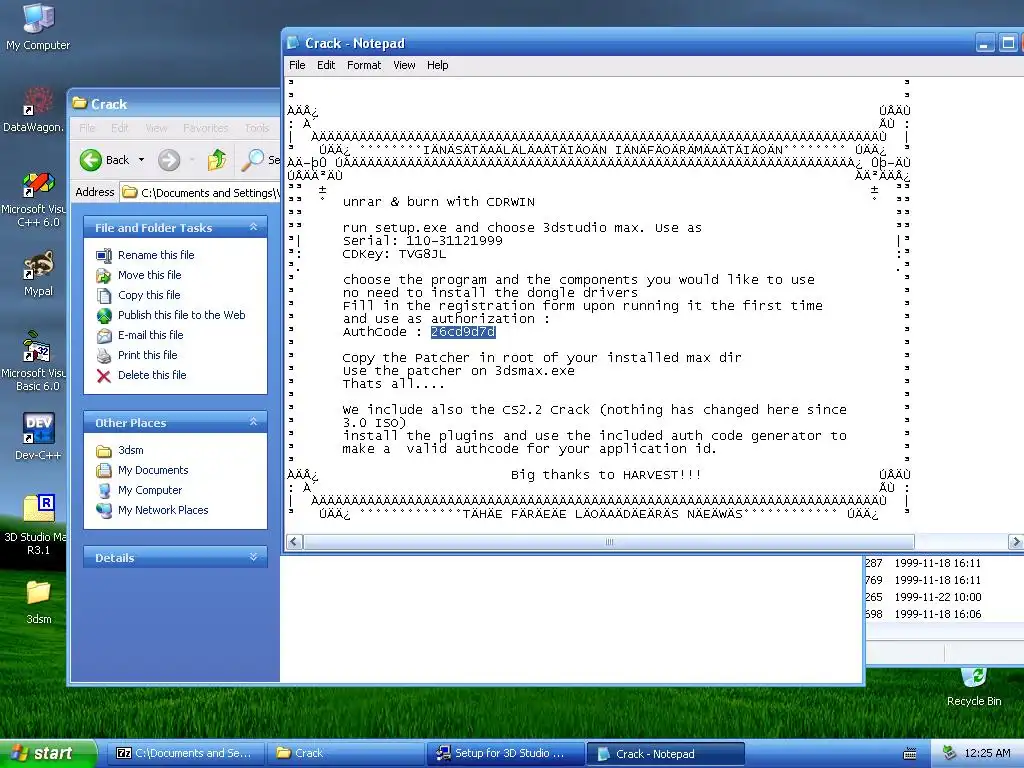Click the Serial: 110-31121999 line
Image resolution: width=1024 pixels, height=768 pixels.
pos(423,241)
